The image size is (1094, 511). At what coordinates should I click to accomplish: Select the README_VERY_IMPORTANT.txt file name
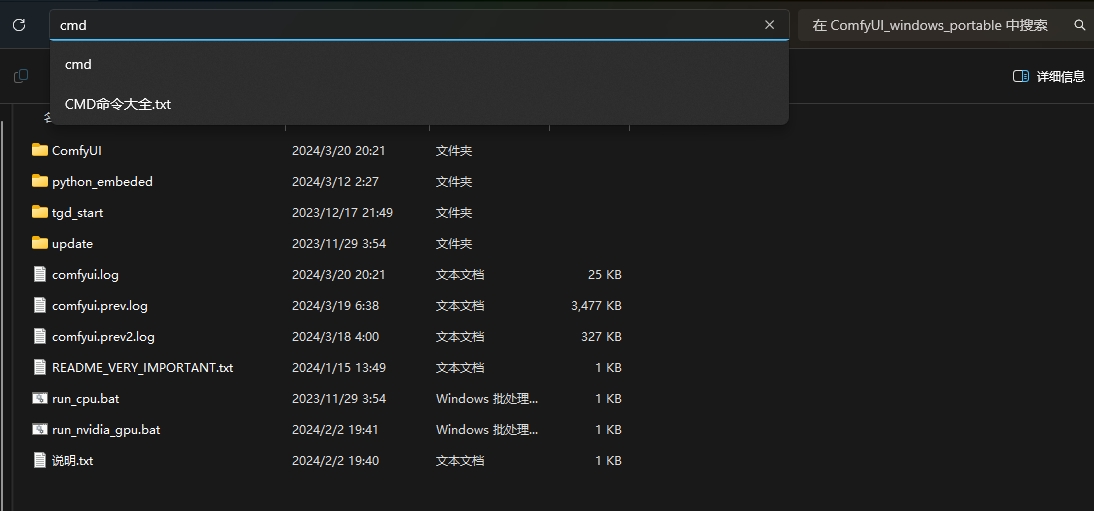[x=142, y=367]
